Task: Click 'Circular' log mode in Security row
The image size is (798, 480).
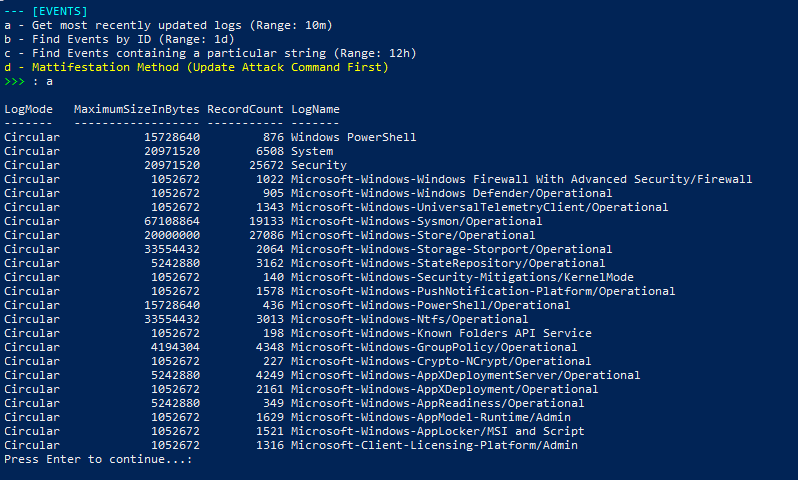Action: click(x=32, y=165)
